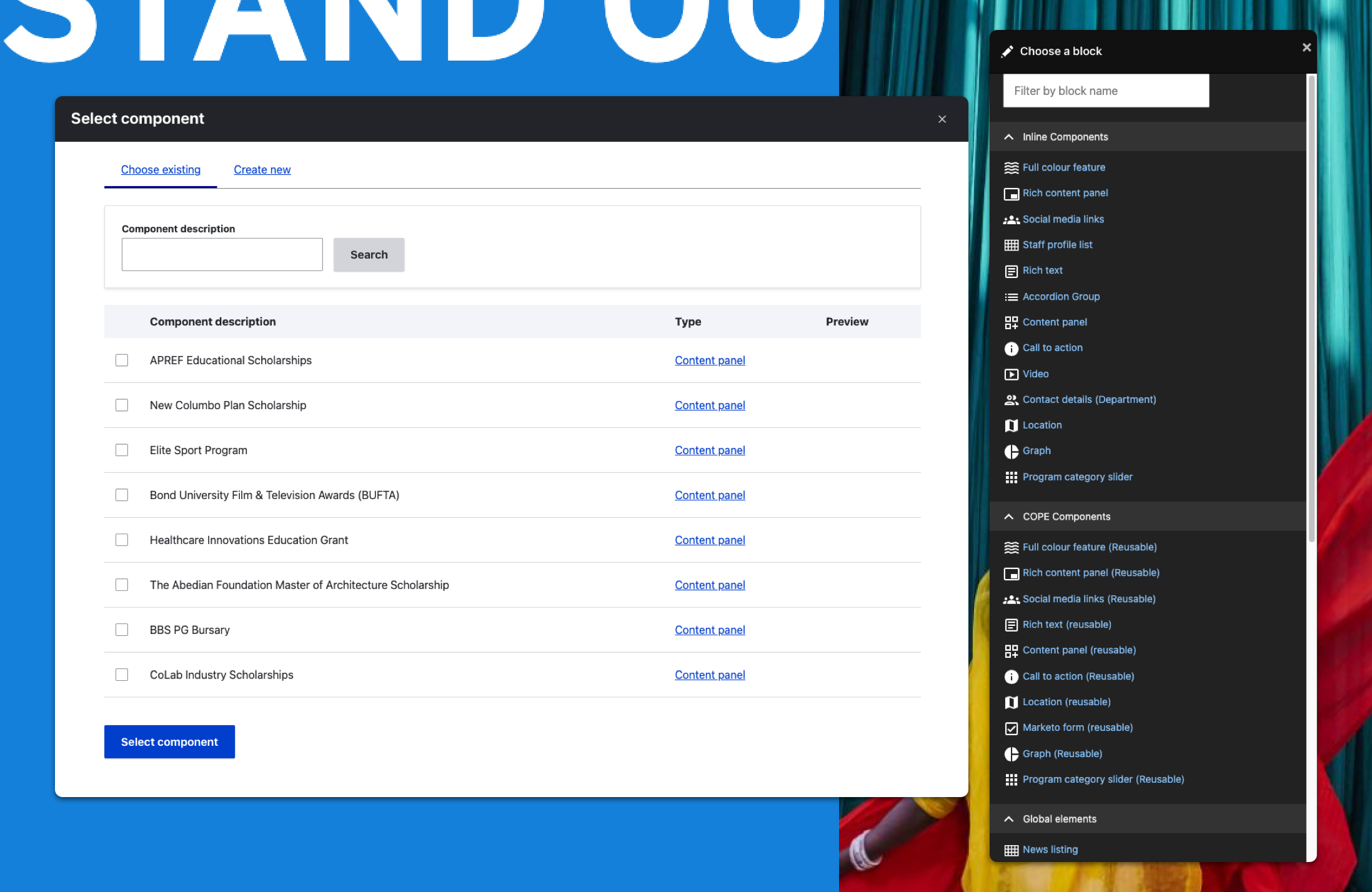1372x892 pixels.
Task: Open the Choose existing tab
Action: (161, 170)
